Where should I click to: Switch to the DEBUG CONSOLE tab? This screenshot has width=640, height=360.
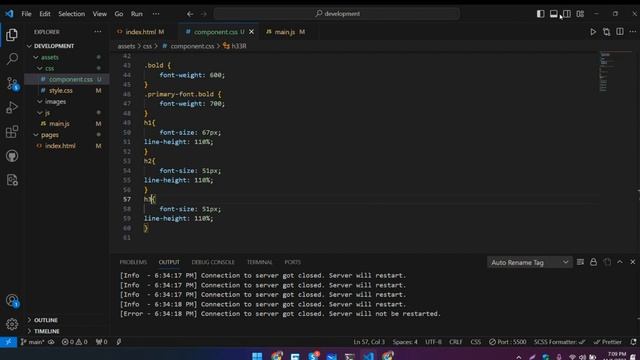[213, 262]
